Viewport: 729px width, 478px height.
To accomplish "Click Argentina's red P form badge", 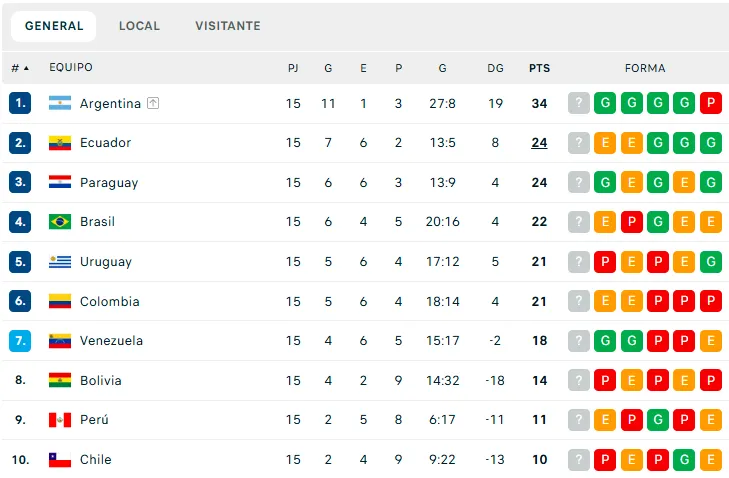I will (x=710, y=103).
